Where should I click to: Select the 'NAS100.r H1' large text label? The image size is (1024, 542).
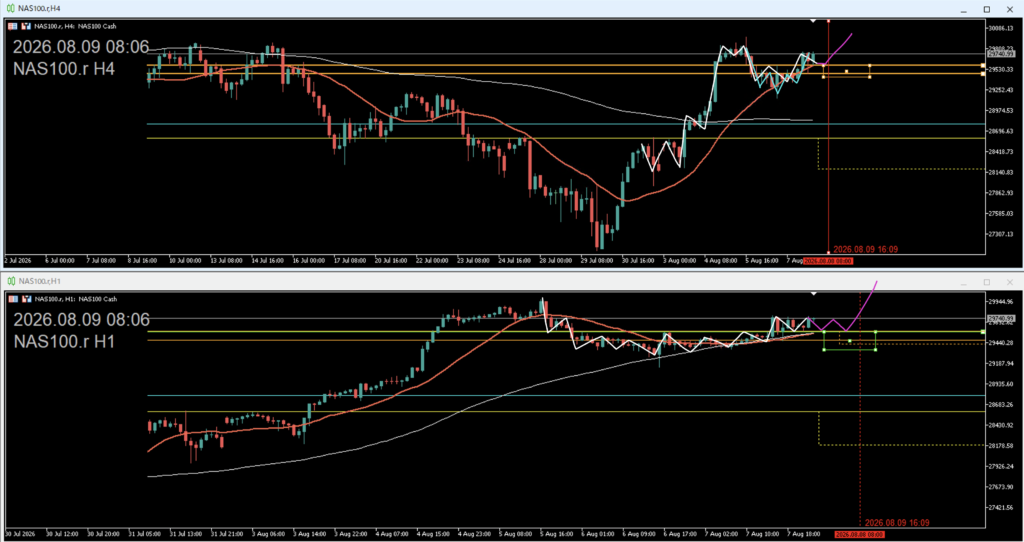64,340
